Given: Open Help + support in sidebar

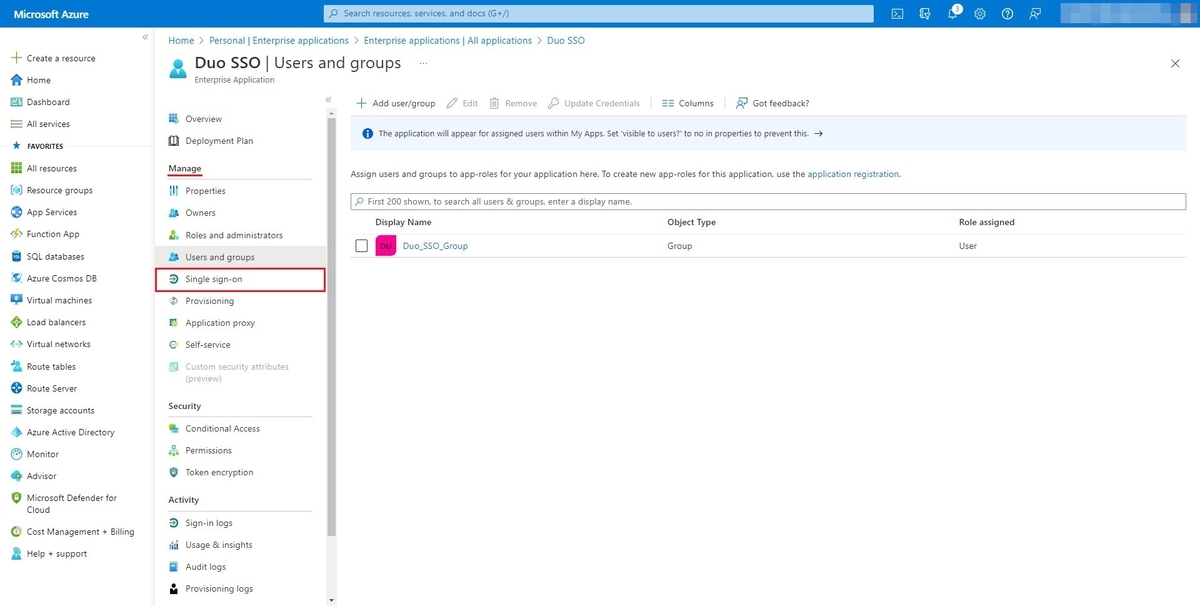Looking at the screenshot, I should [56, 554].
